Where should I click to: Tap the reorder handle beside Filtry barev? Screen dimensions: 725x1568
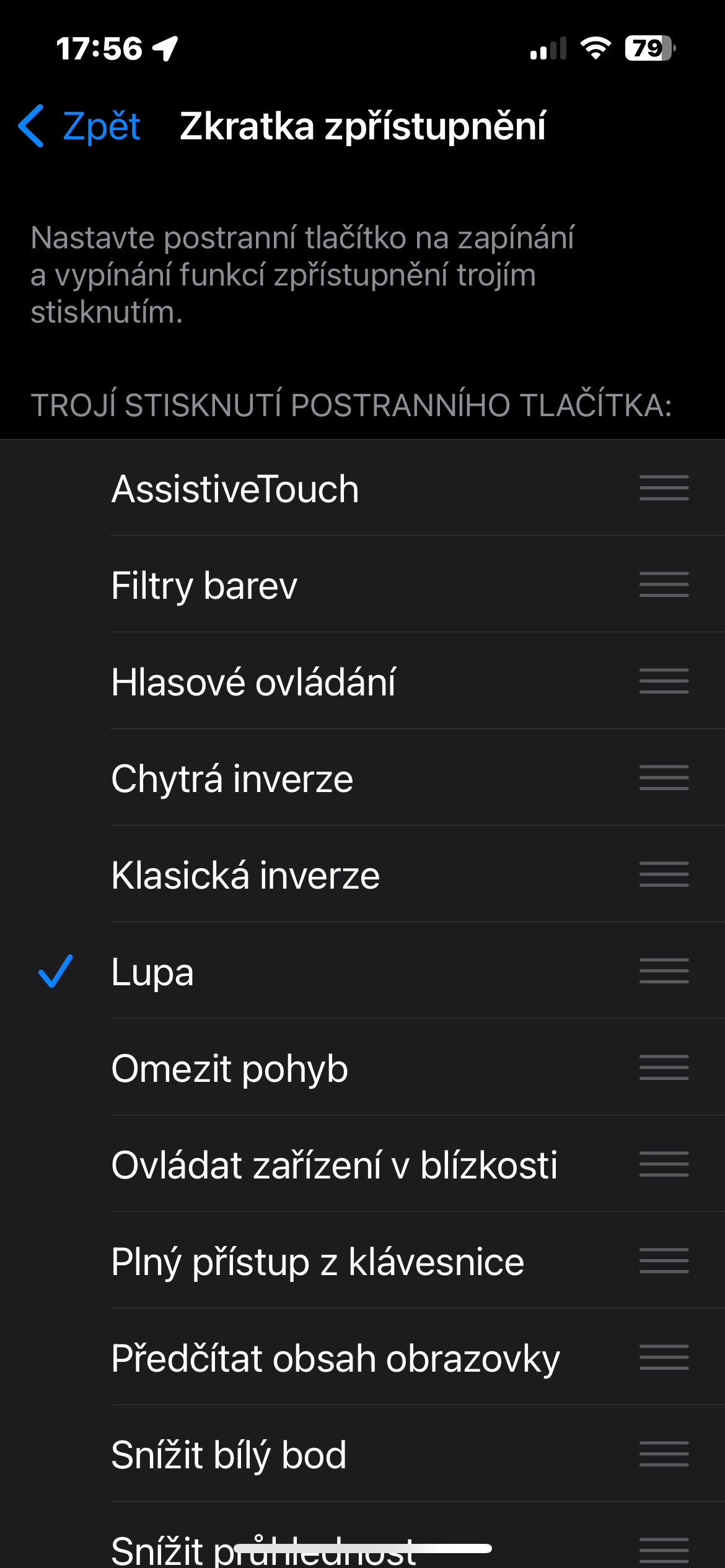664,585
